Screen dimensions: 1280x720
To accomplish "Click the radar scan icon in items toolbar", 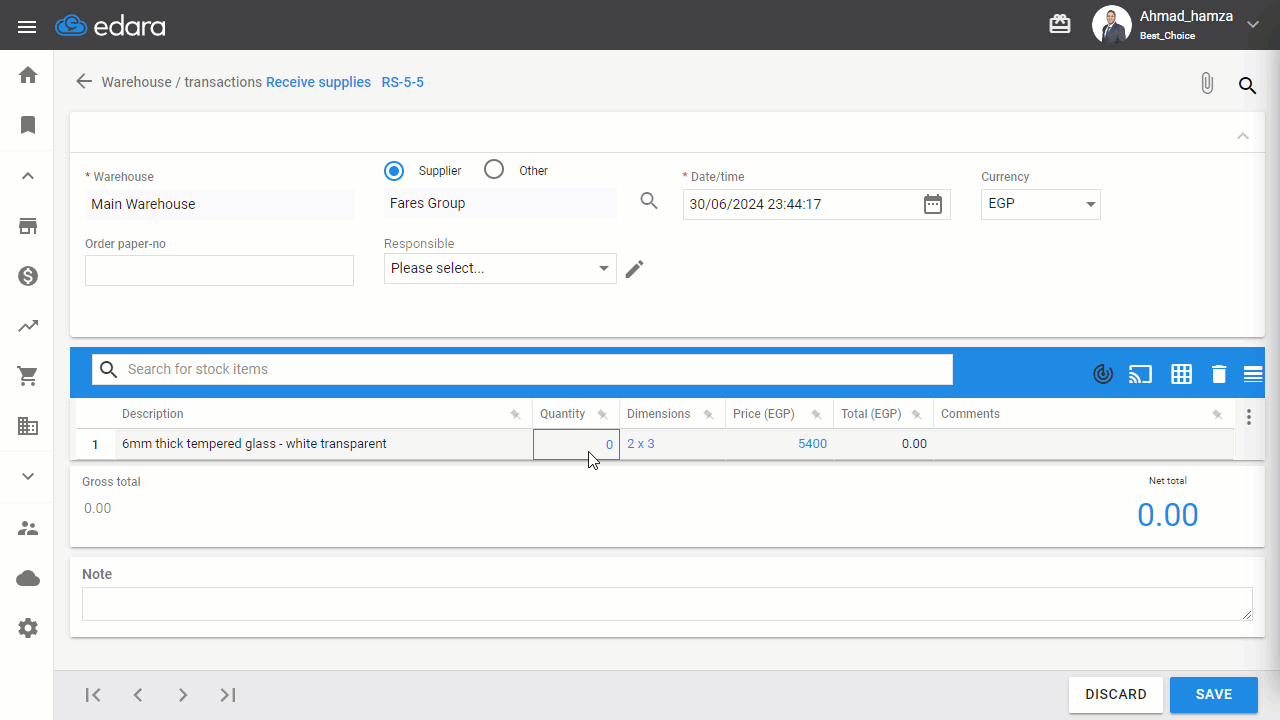I will click(1103, 374).
